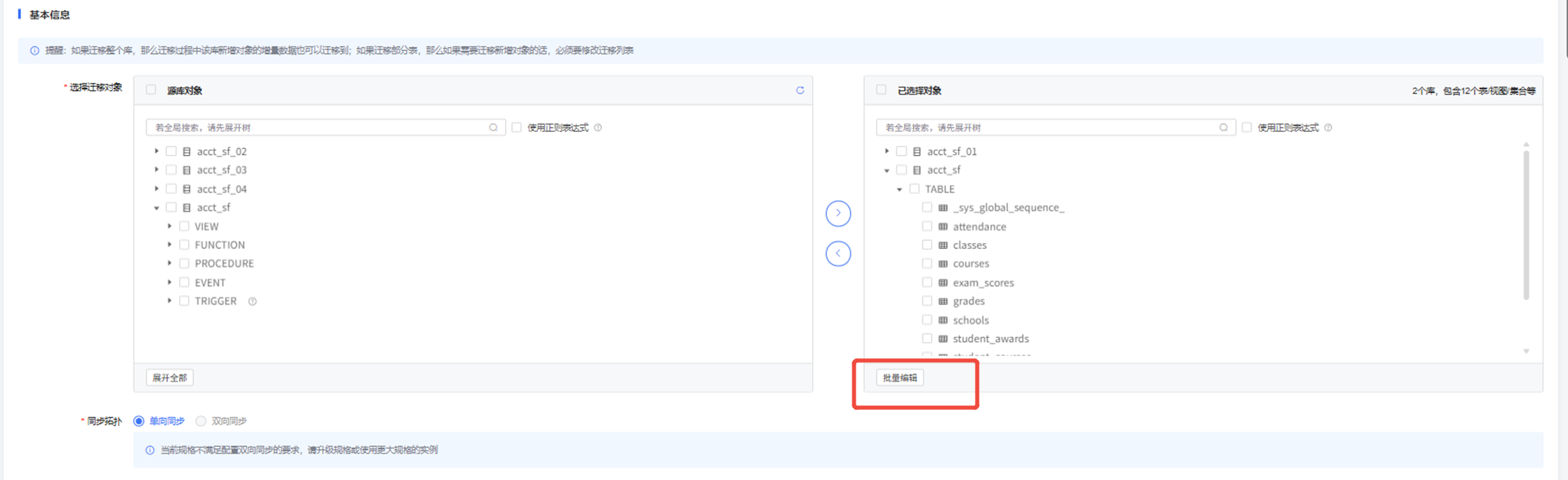Click table icon of courses
The height and width of the screenshot is (480, 1568).
(943, 264)
